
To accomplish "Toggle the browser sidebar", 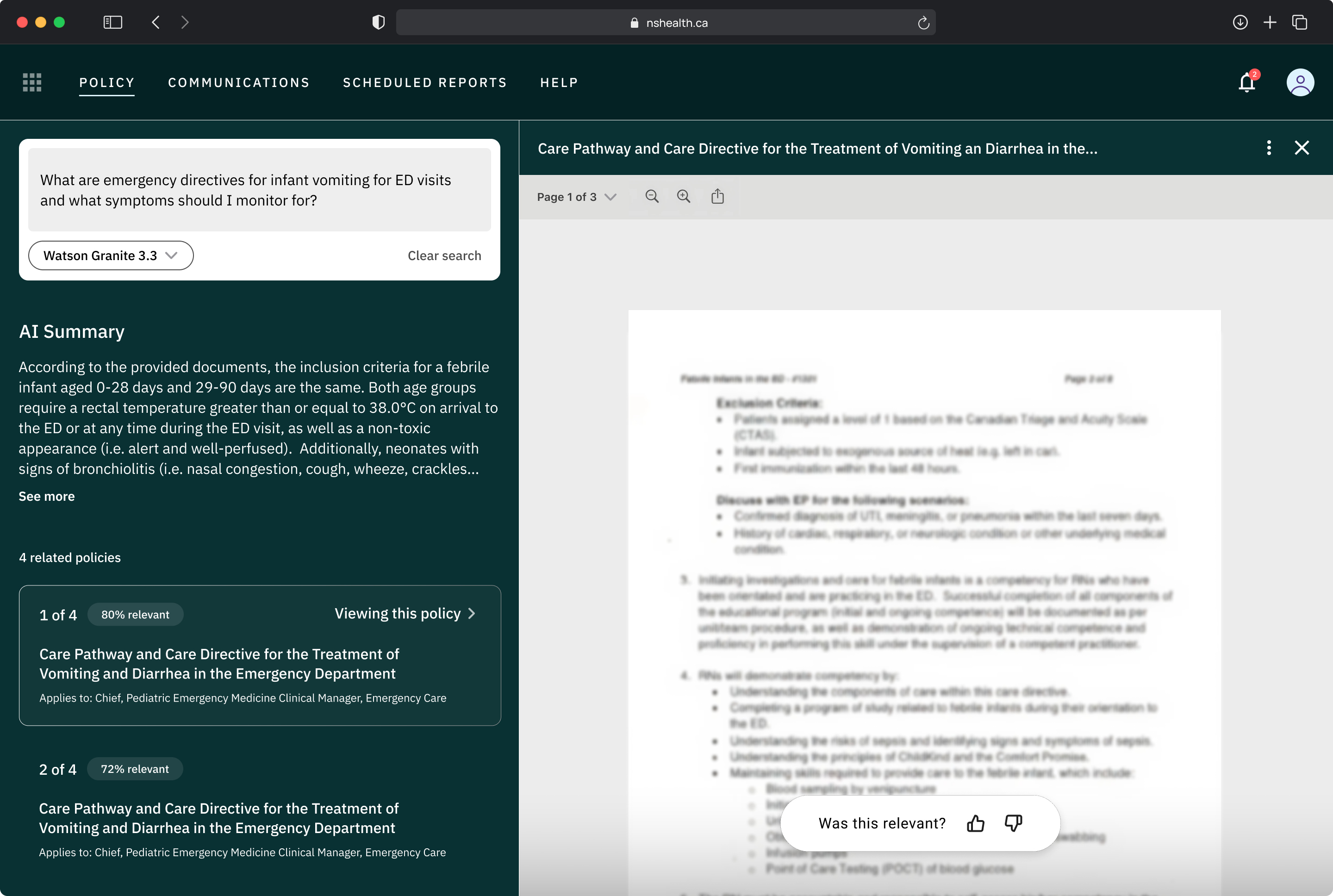I will [112, 22].
